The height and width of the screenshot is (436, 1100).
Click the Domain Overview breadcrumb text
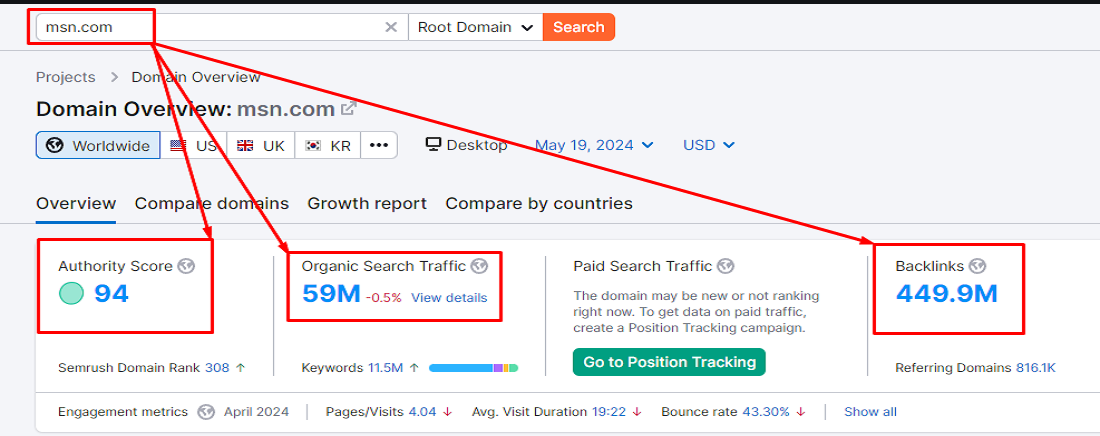point(196,77)
